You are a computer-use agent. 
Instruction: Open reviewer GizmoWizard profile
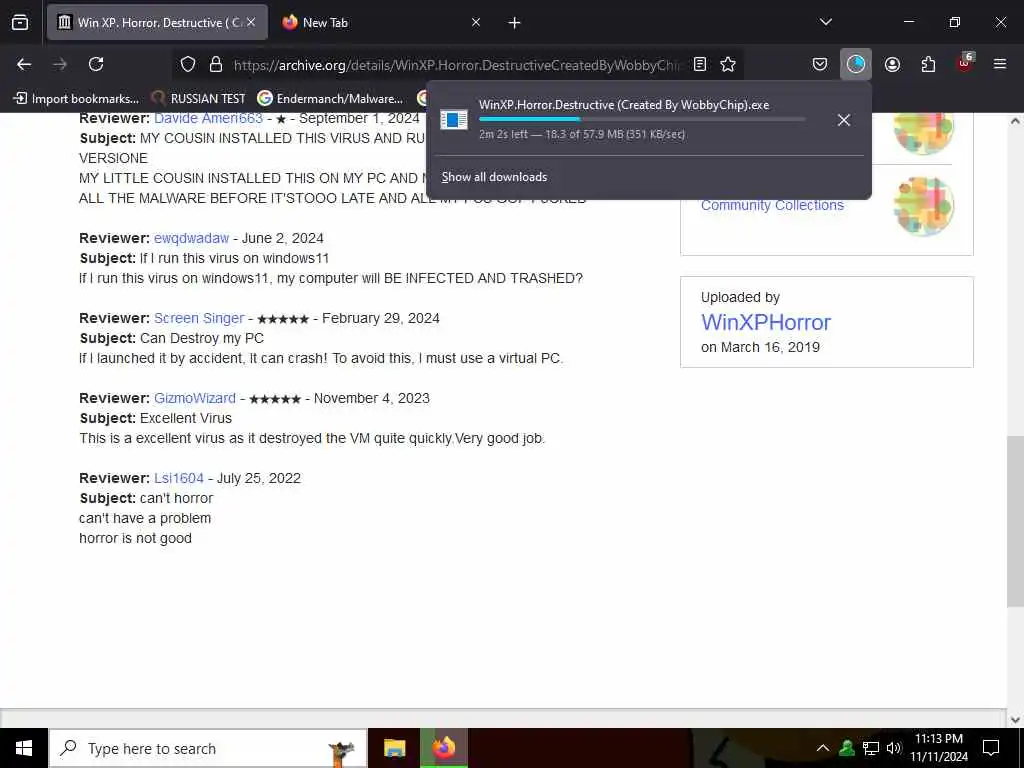tap(195, 398)
